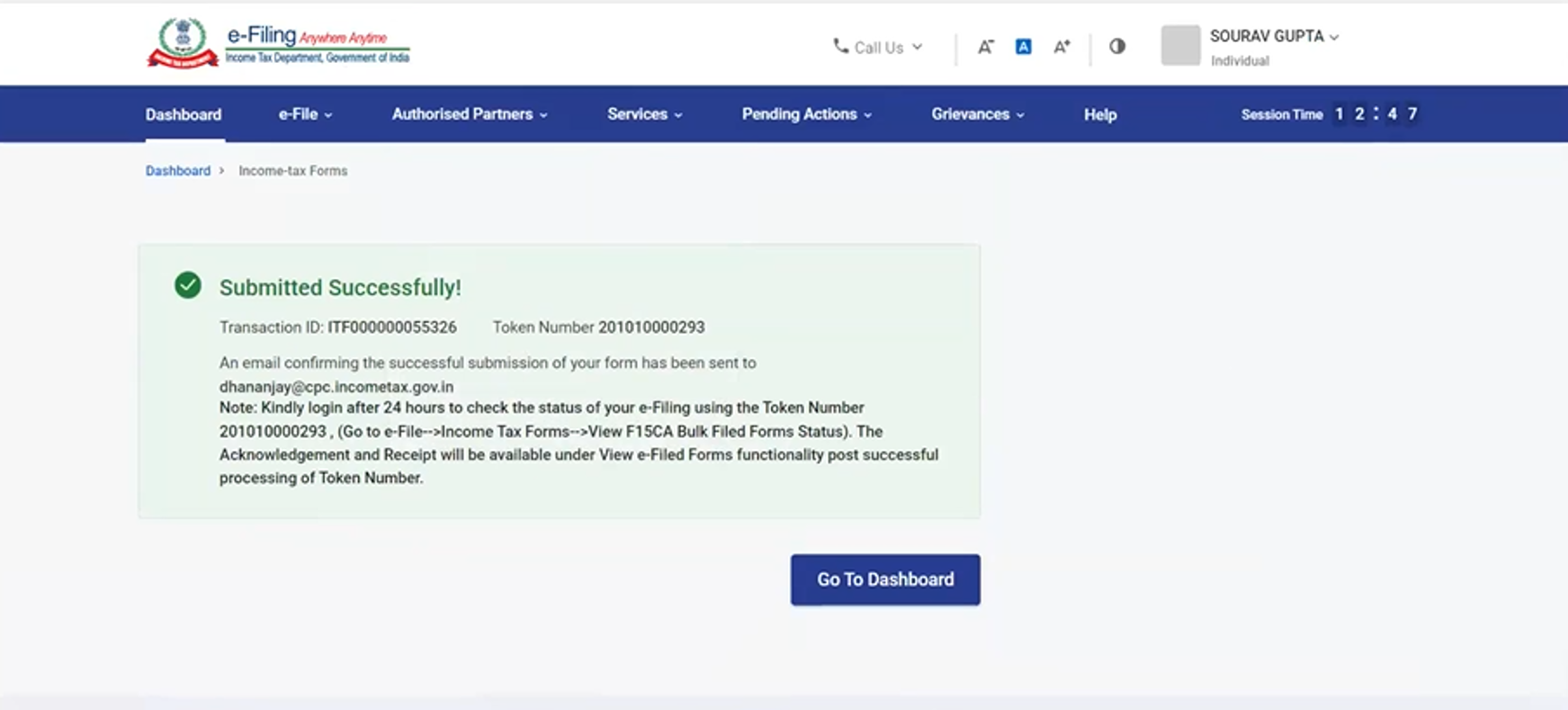
Task: Click the Call Us phone icon
Action: (840, 46)
